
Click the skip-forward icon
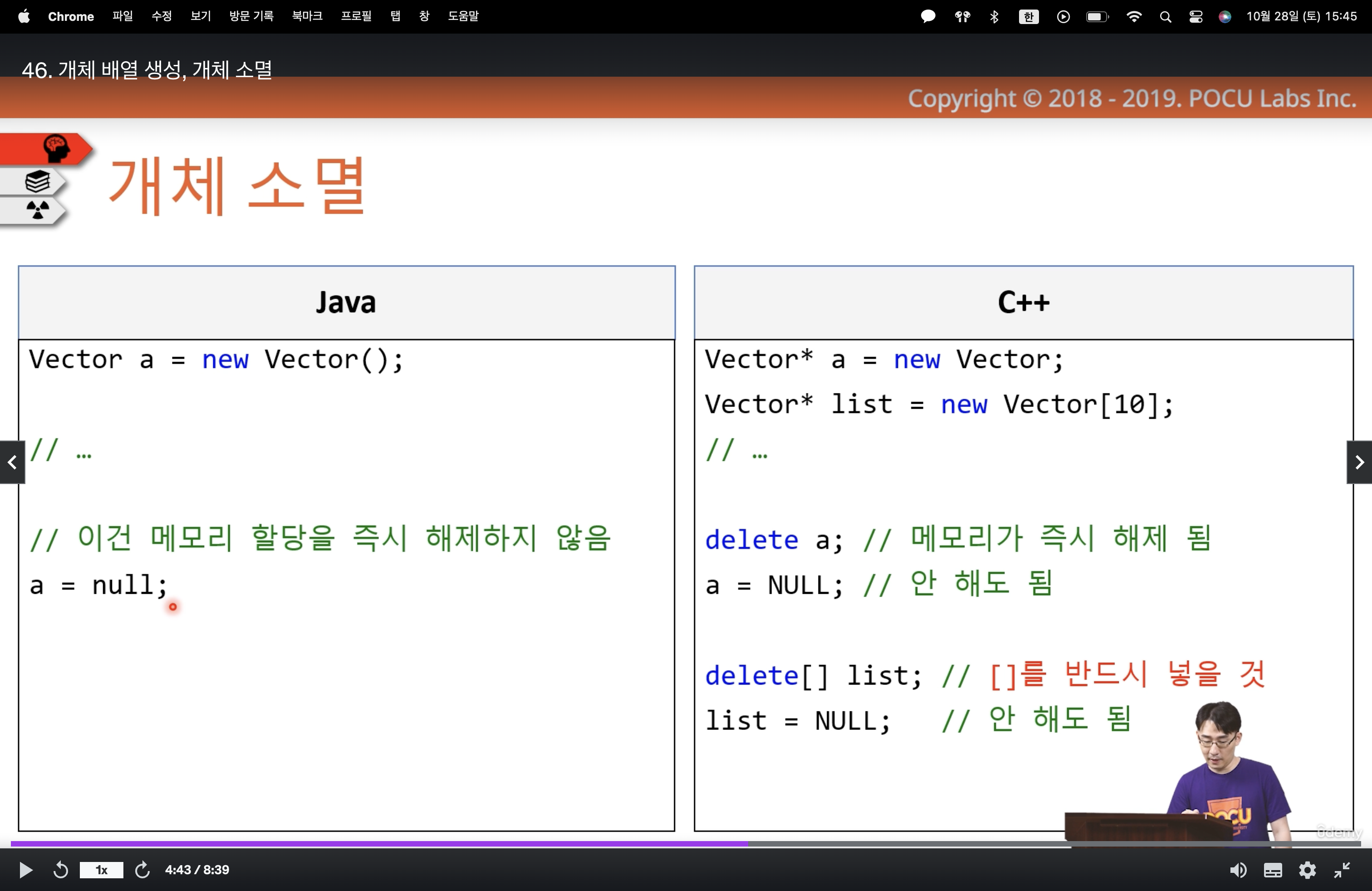click(x=142, y=870)
